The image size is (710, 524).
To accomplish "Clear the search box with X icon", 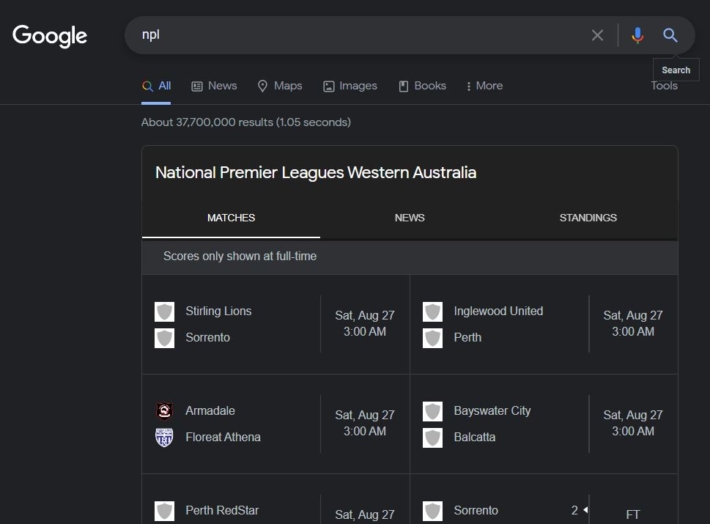I will pyautogui.click(x=597, y=35).
